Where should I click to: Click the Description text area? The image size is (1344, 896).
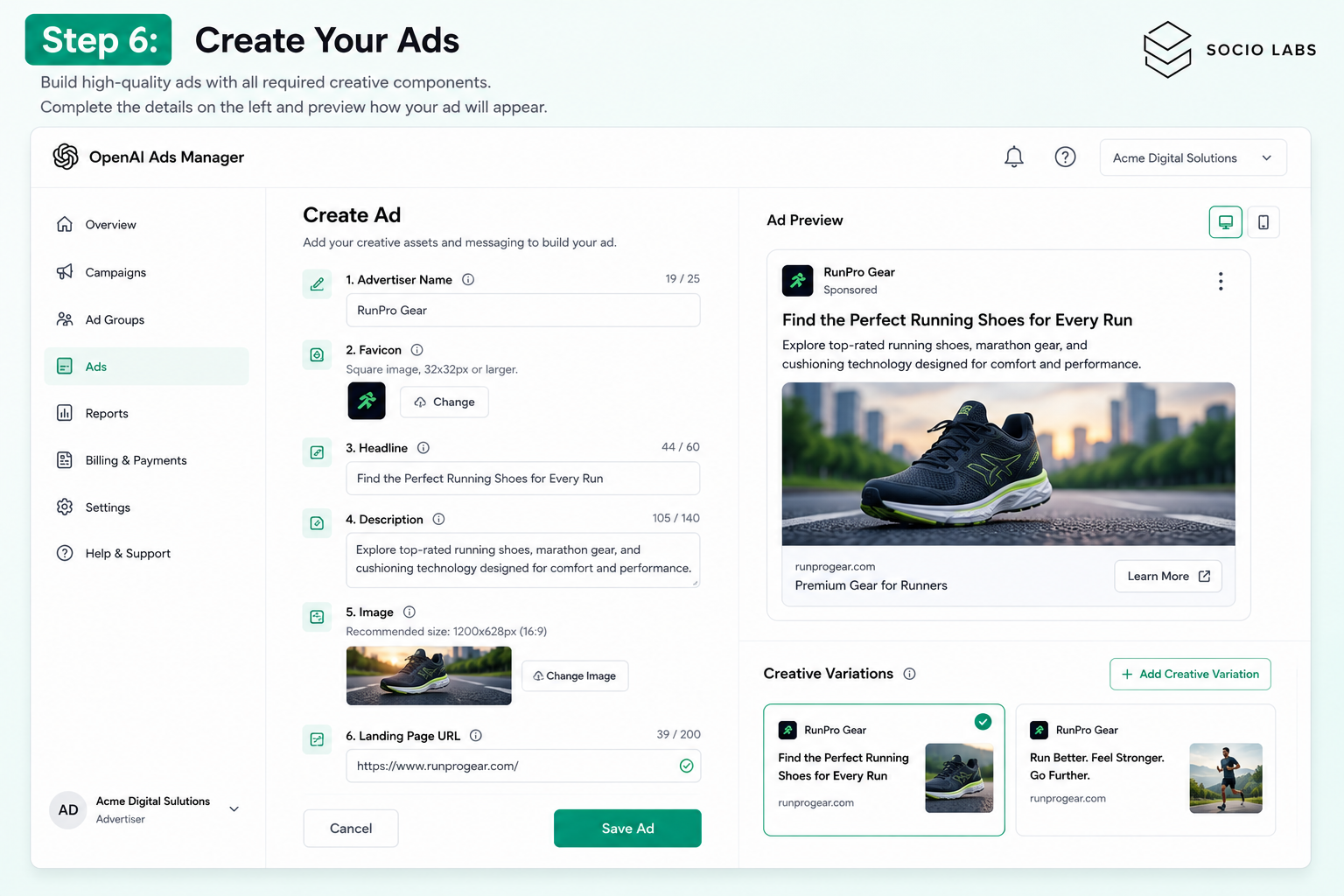[x=523, y=560]
